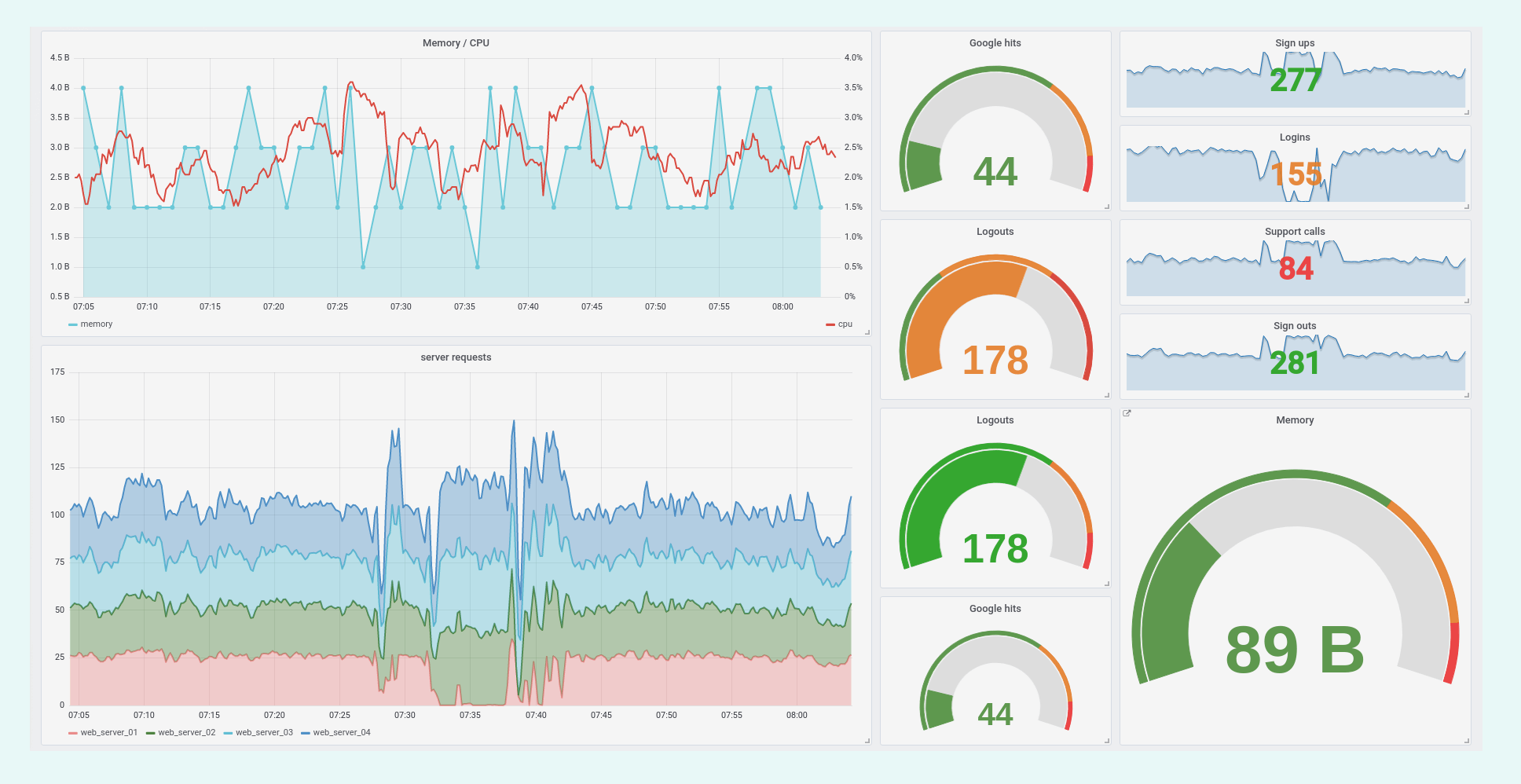Toggle the memory series in the legend
This screenshot has width=1521, height=784.
pyautogui.click(x=97, y=324)
